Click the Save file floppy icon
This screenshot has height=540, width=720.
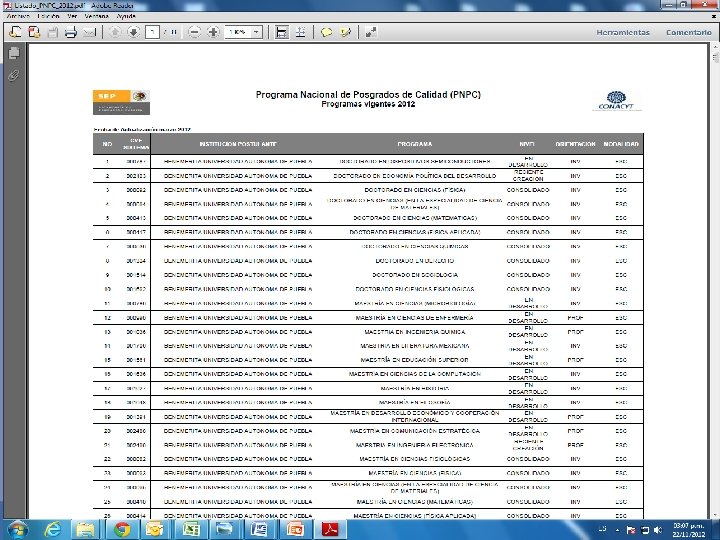52,32
